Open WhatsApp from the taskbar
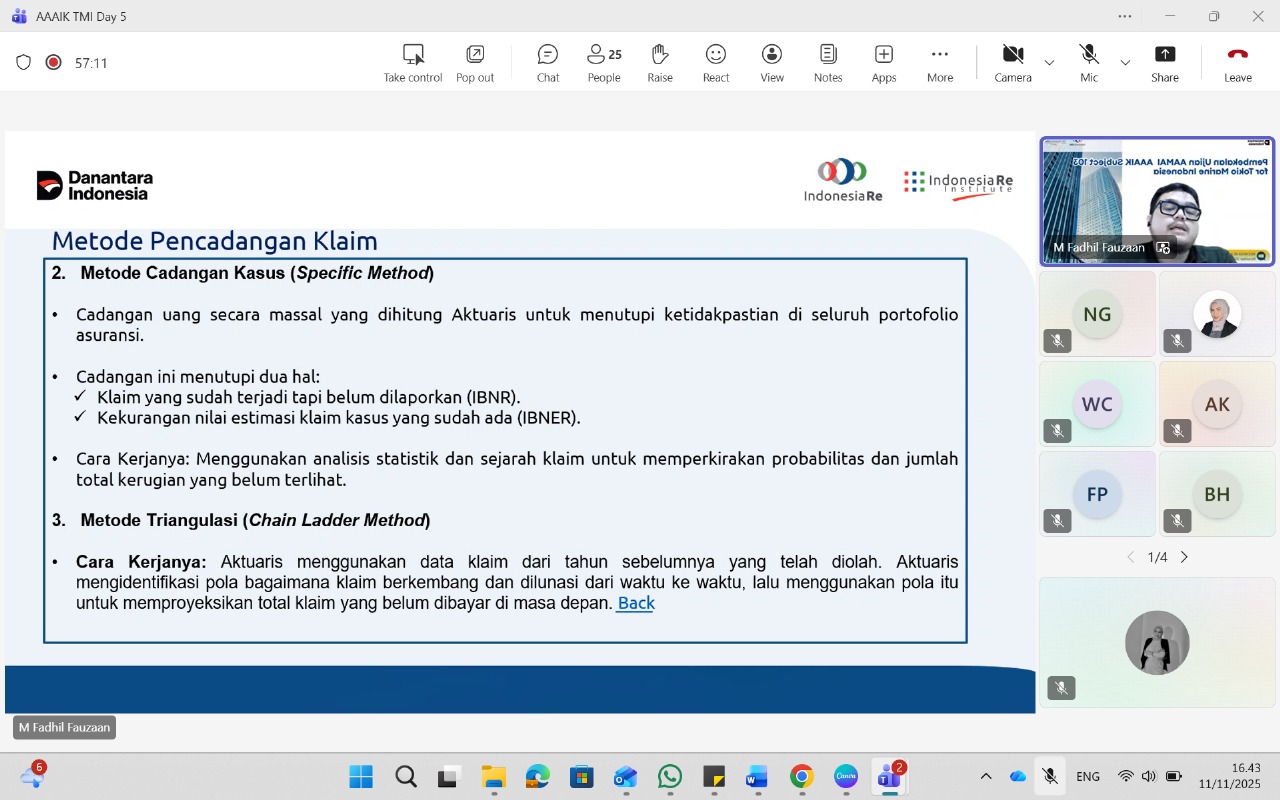 point(669,776)
